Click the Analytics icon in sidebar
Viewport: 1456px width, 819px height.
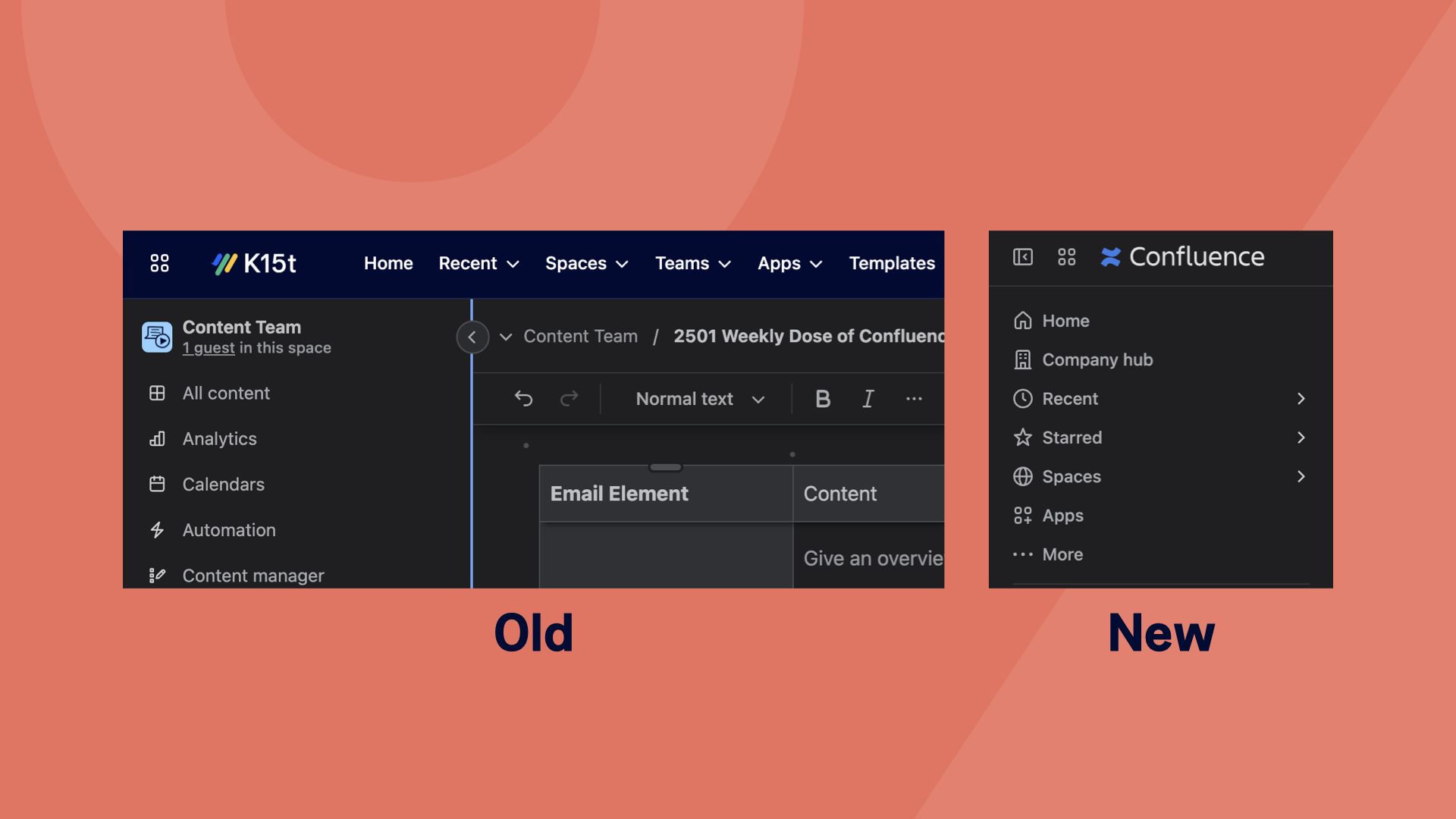pyautogui.click(x=157, y=438)
